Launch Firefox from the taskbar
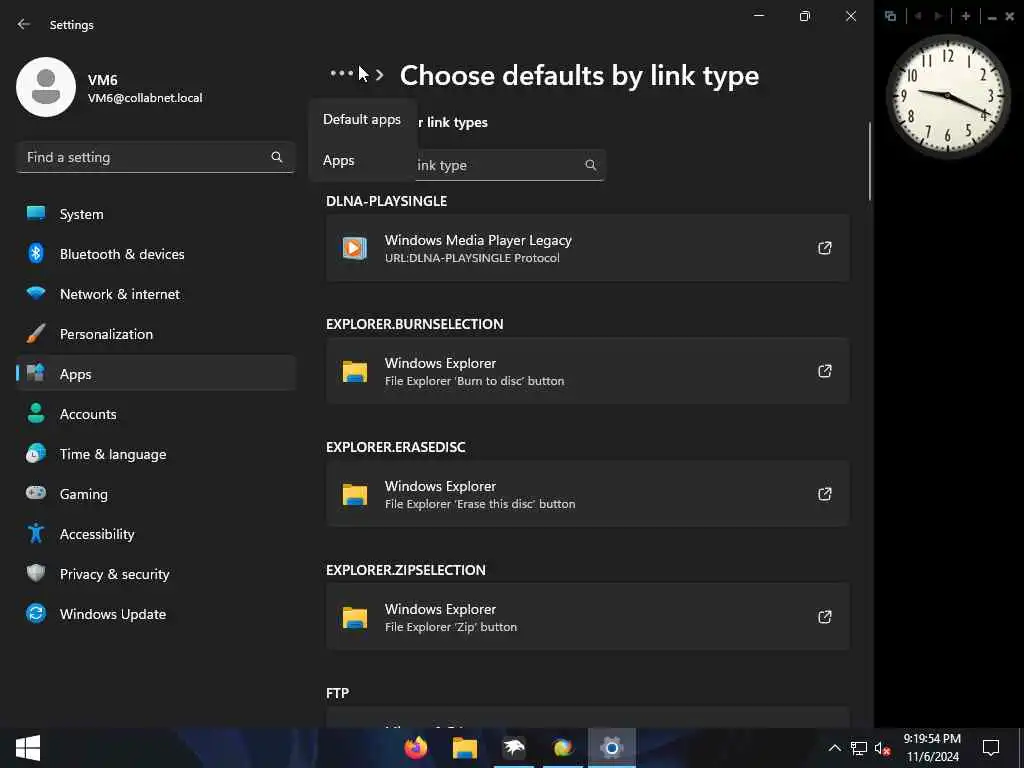Screen dimensions: 1024x768 point(415,747)
